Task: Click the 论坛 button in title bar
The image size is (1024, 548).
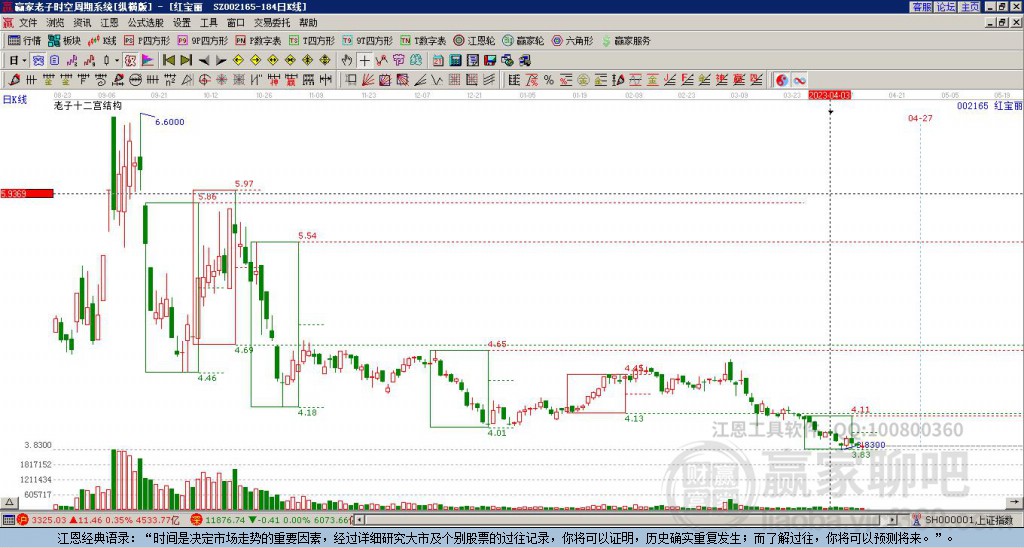Action: coord(945,7)
